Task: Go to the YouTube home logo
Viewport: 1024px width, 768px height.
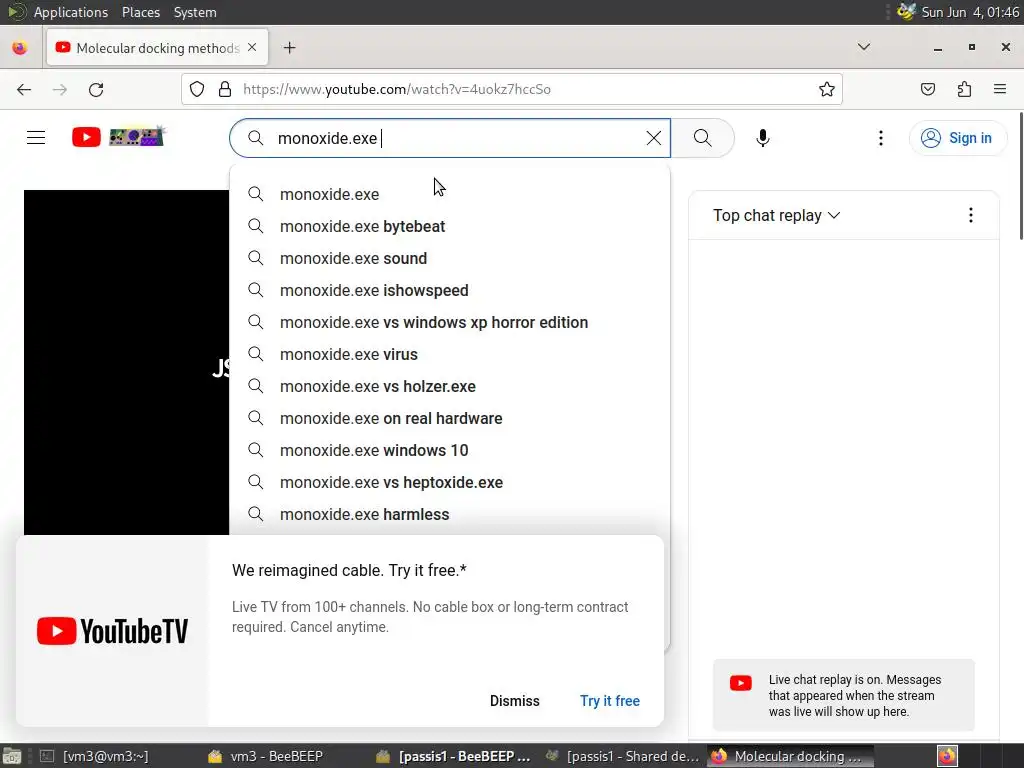Action: [x=118, y=137]
